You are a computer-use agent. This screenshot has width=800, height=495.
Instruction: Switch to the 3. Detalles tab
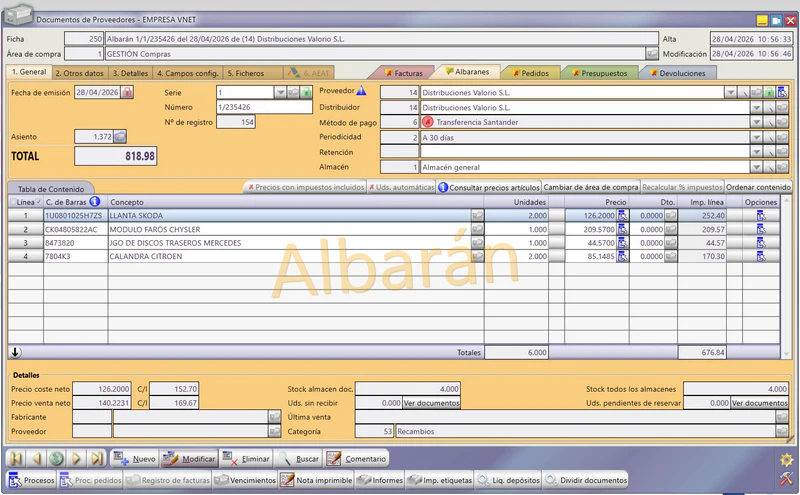click(130, 73)
